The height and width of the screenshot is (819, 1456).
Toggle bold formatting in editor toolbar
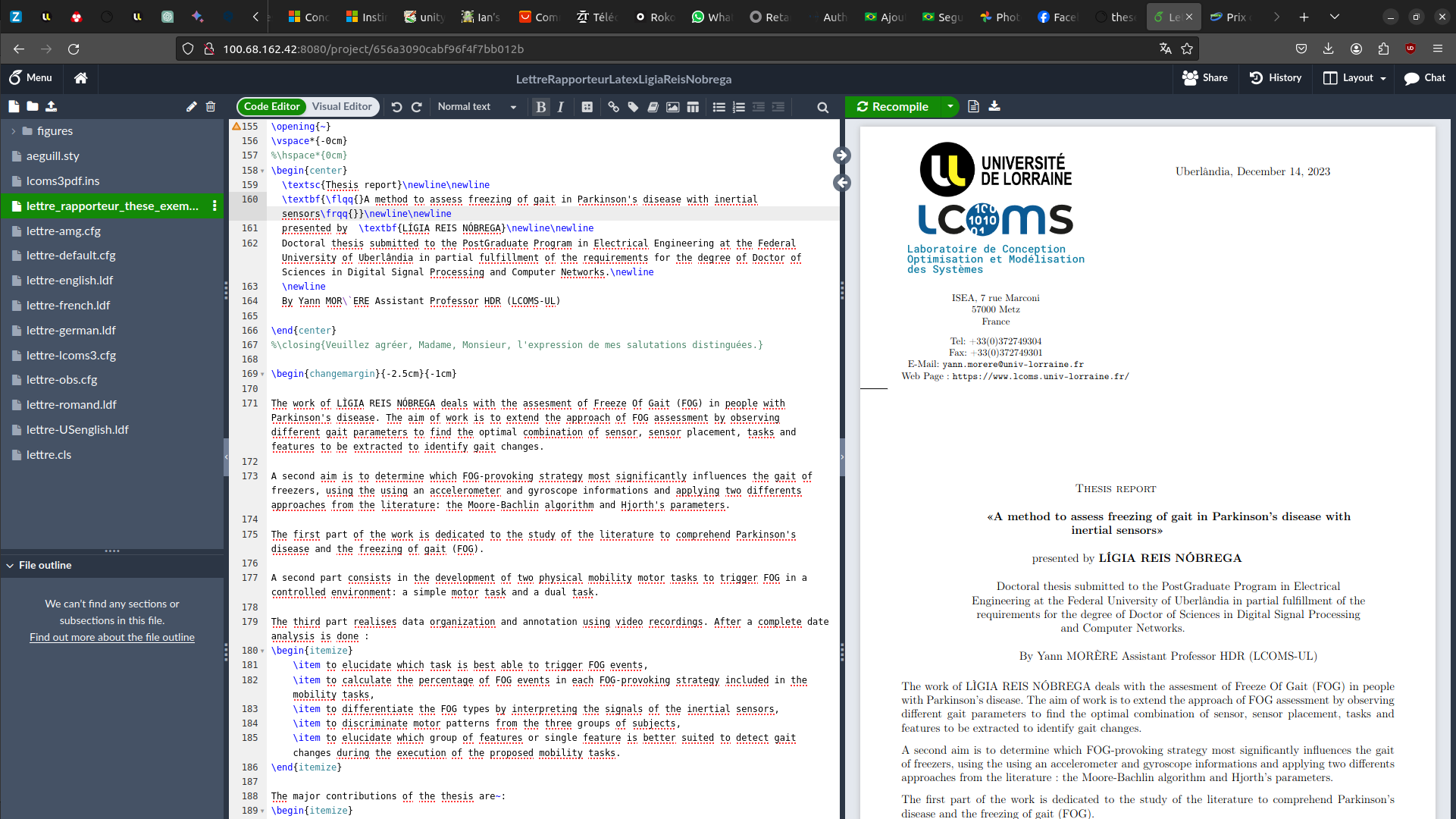tap(540, 107)
